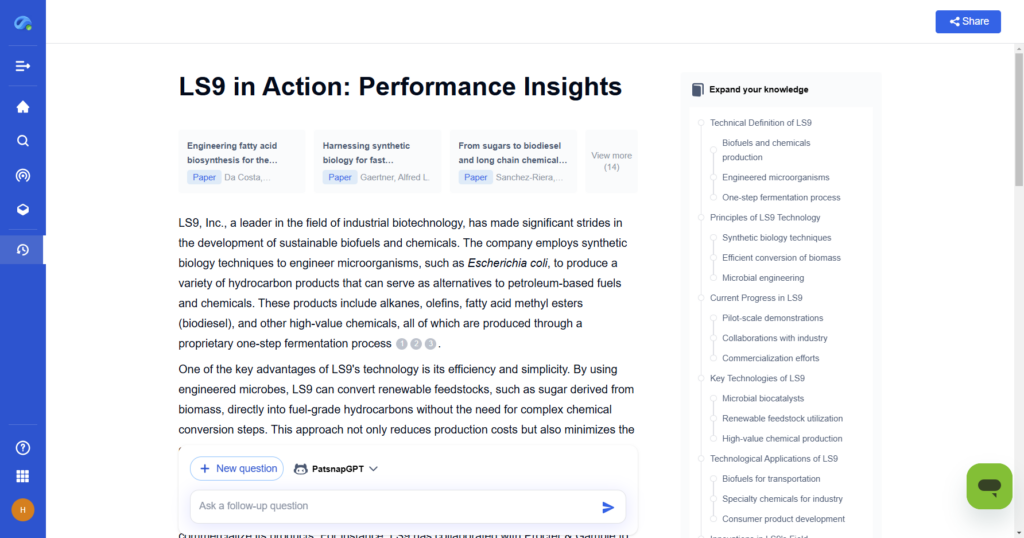Click the New question button
Viewport: 1024px width, 538px height.
pyautogui.click(x=237, y=468)
